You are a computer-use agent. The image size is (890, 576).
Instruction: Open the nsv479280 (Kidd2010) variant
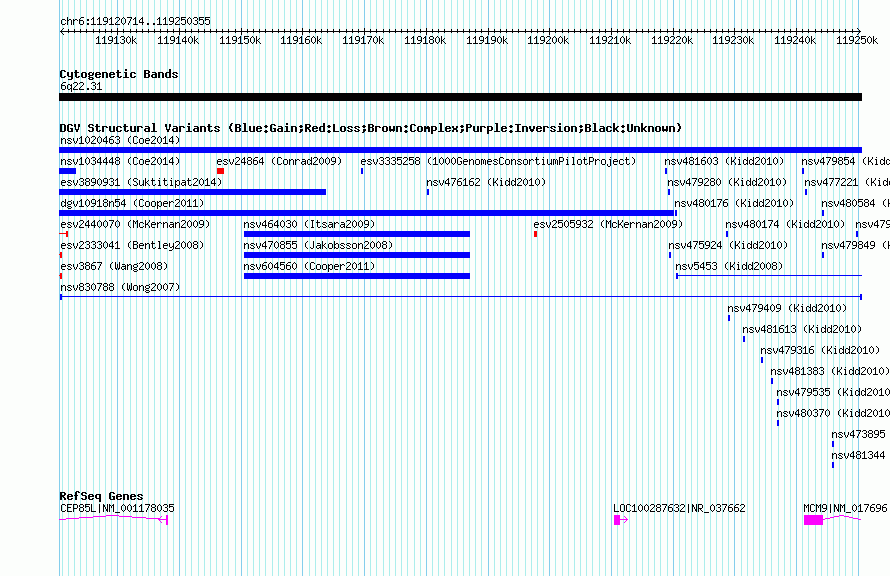(727, 182)
